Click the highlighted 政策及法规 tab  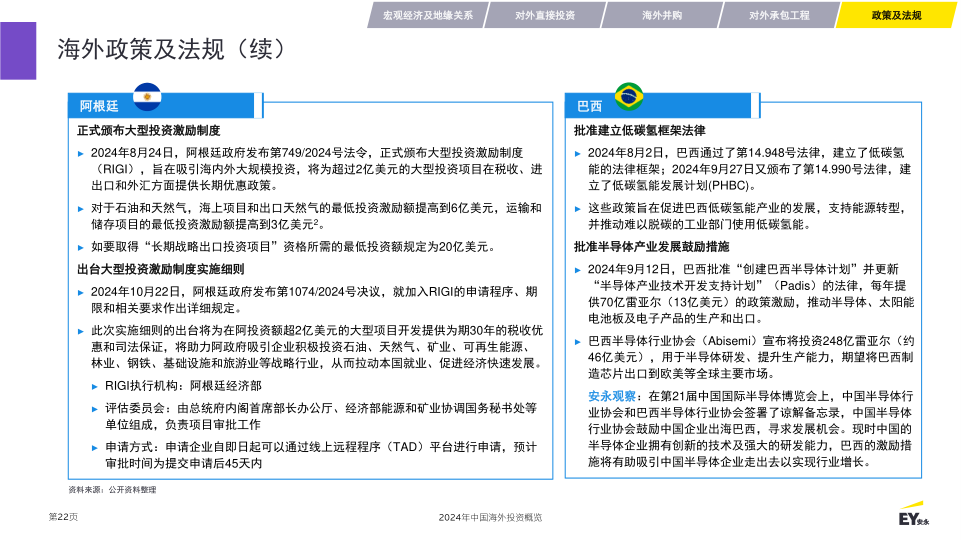pyautogui.click(x=896, y=15)
